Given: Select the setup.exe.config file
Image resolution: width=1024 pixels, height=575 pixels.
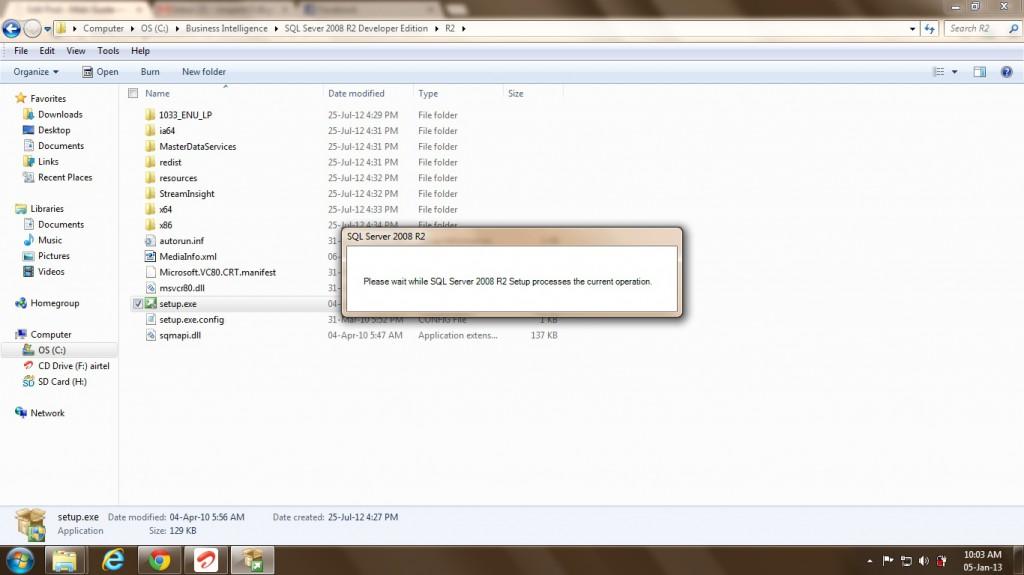Looking at the screenshot, I should coord(191,320).
